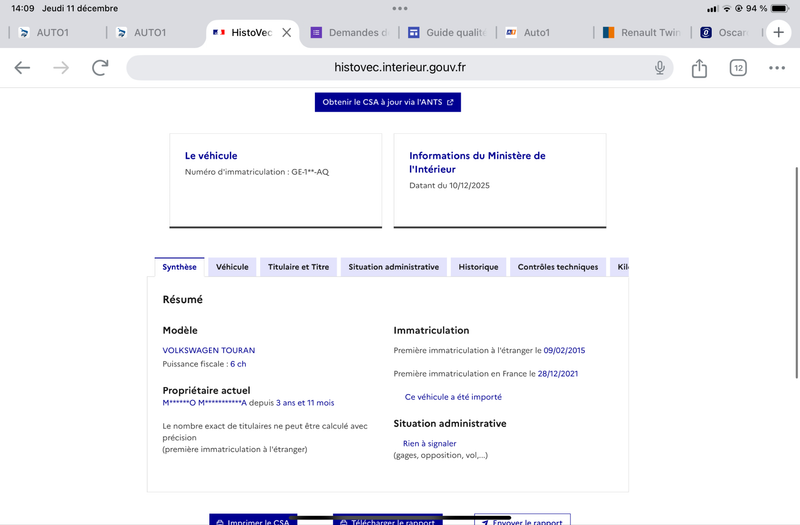800x525 pixels.
Task: Show the Contrôles techniques tab
Action: (557, 267)
